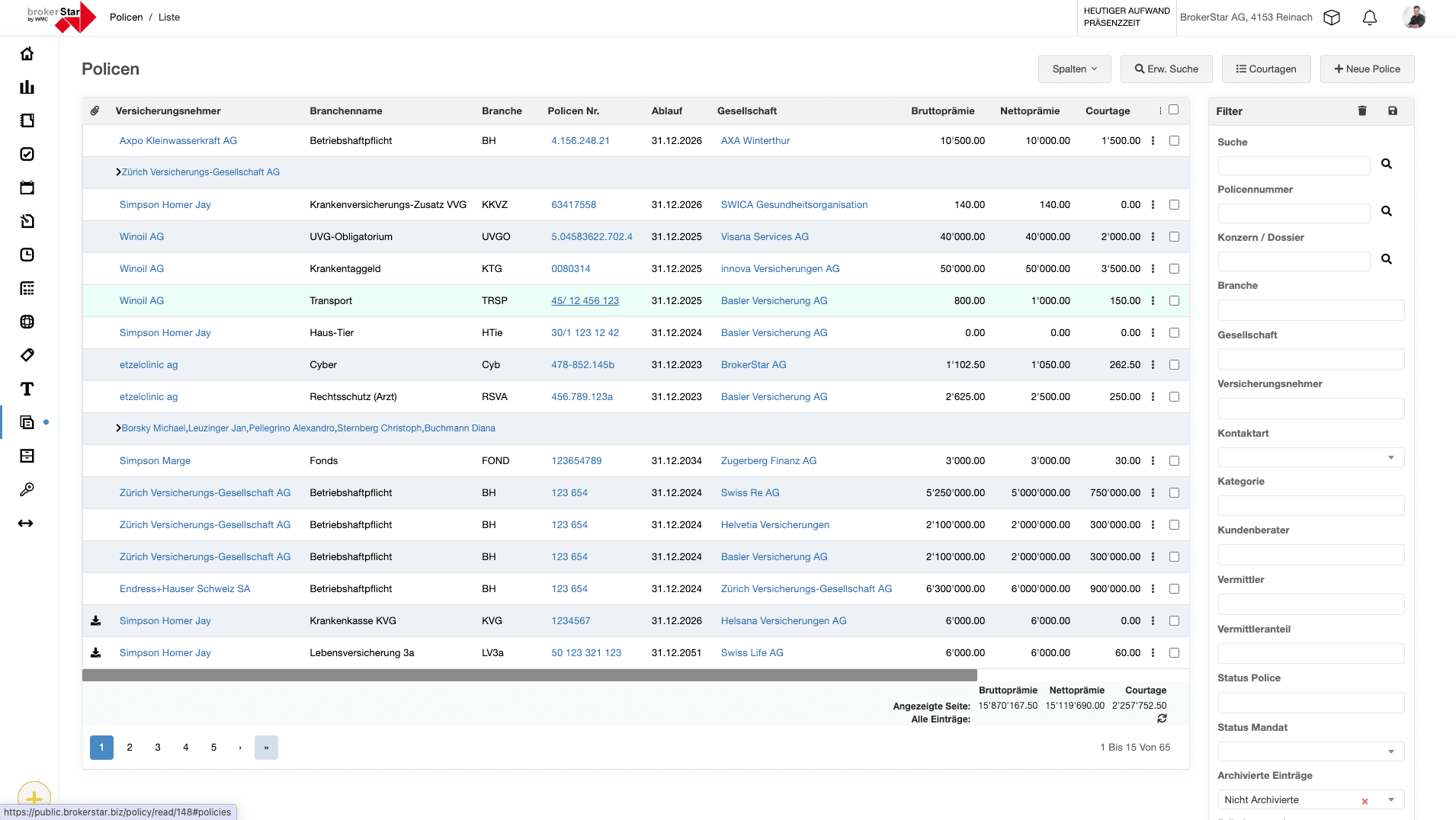The height and width of the screenshot is (820, 1456).
Task: Click the horizontal table scrollbar
Action: click(x=529, y=675)
